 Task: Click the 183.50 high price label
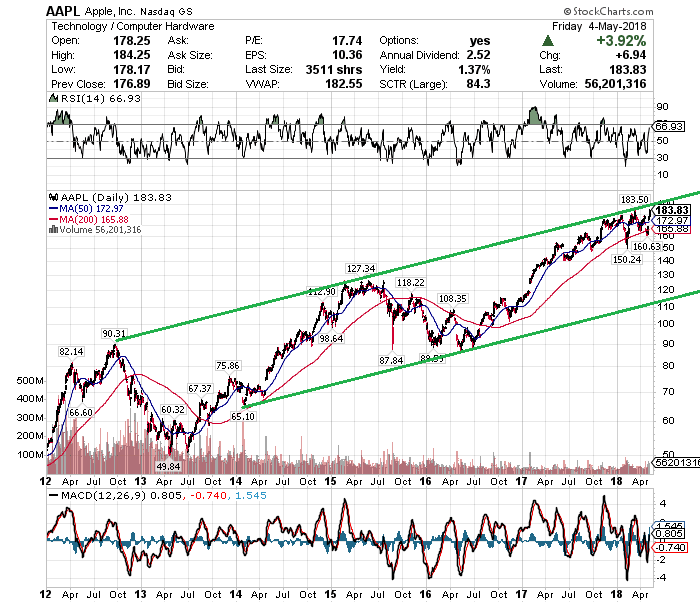point(634,200)
